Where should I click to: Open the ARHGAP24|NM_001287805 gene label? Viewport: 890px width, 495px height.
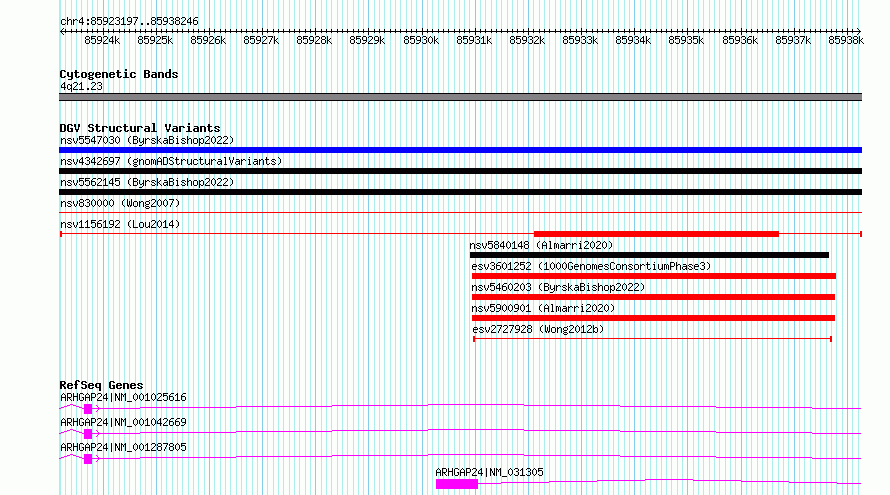pos(123,447)
